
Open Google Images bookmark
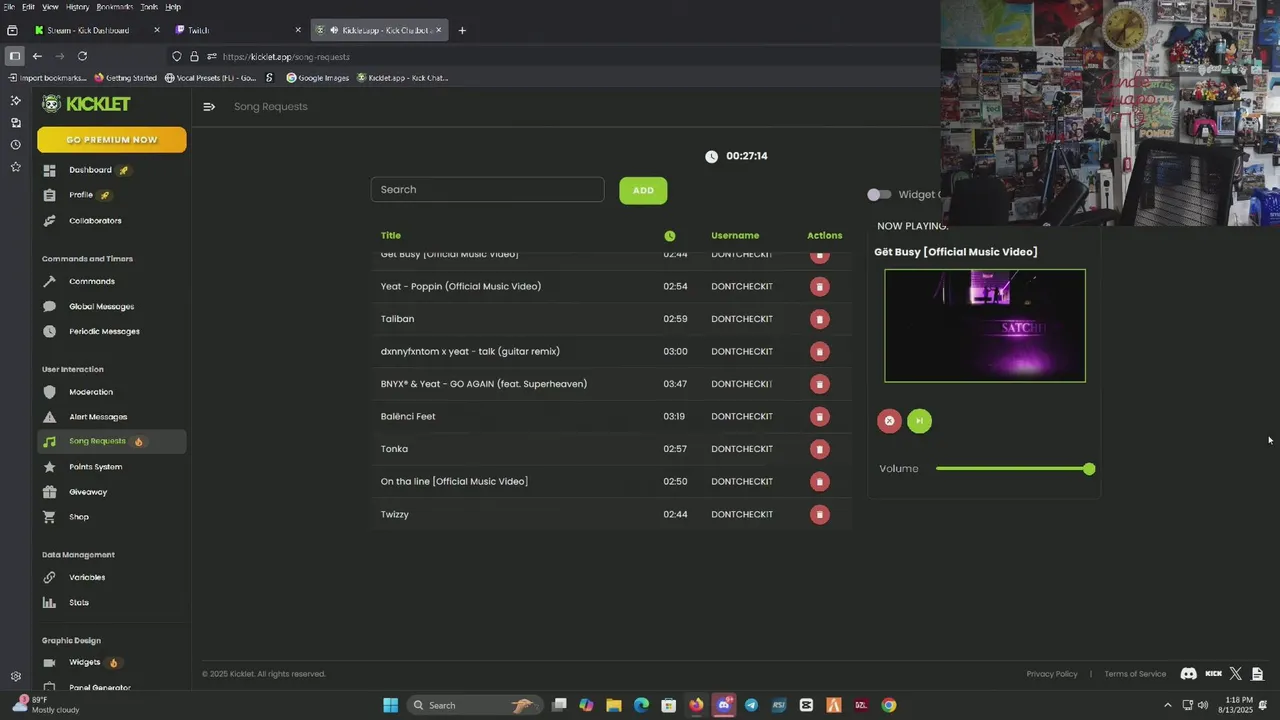pyautogui.click(x=318, y=78)
